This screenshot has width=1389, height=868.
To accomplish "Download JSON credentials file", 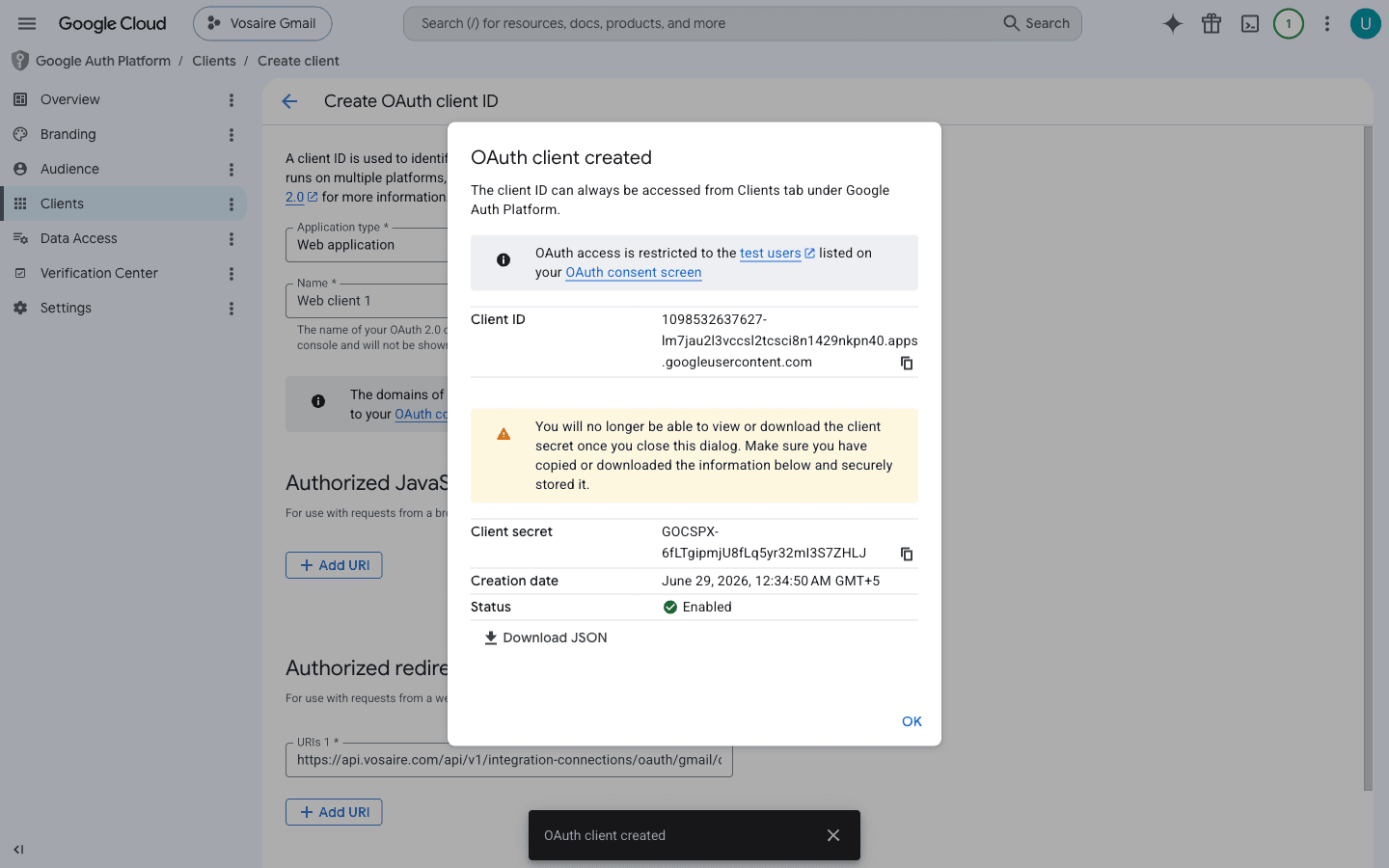I will 545,637.
